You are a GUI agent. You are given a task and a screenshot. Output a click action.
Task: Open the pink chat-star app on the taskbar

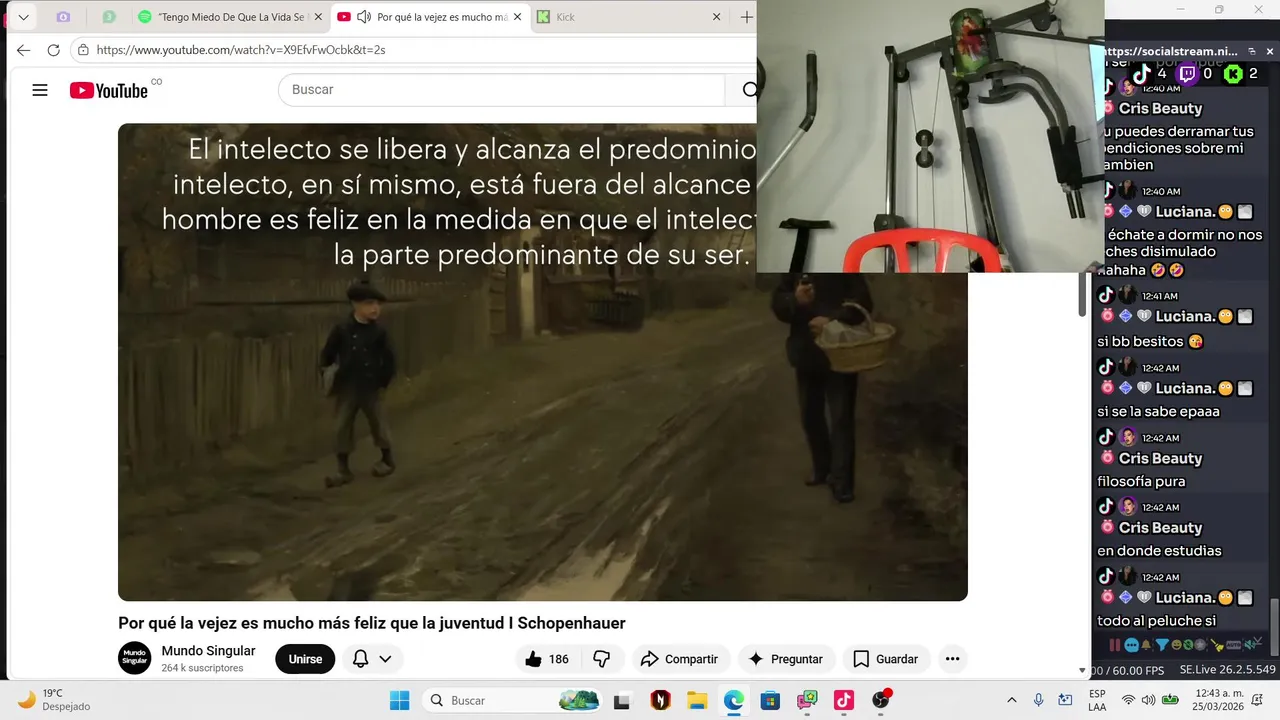(807, 700)
